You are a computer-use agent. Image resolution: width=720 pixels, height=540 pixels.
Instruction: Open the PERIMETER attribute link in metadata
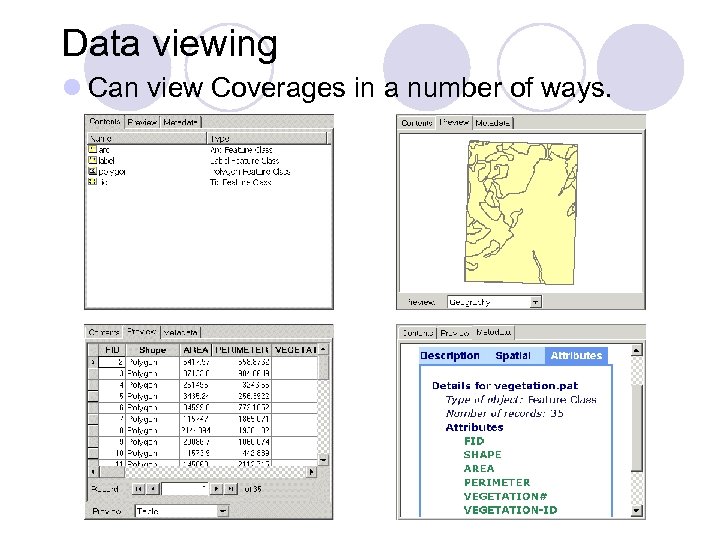coord(497,483)
